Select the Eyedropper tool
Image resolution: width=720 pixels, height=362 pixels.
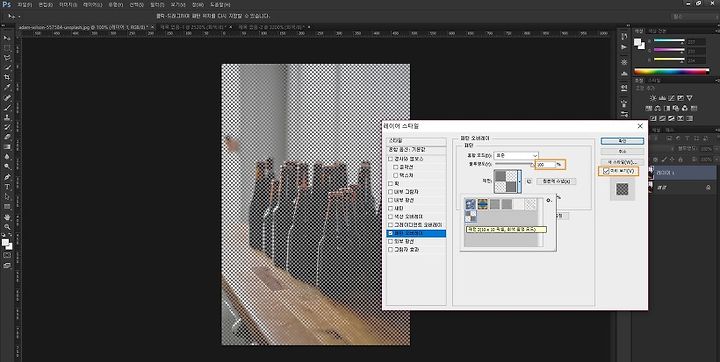(x=7, y=87)
